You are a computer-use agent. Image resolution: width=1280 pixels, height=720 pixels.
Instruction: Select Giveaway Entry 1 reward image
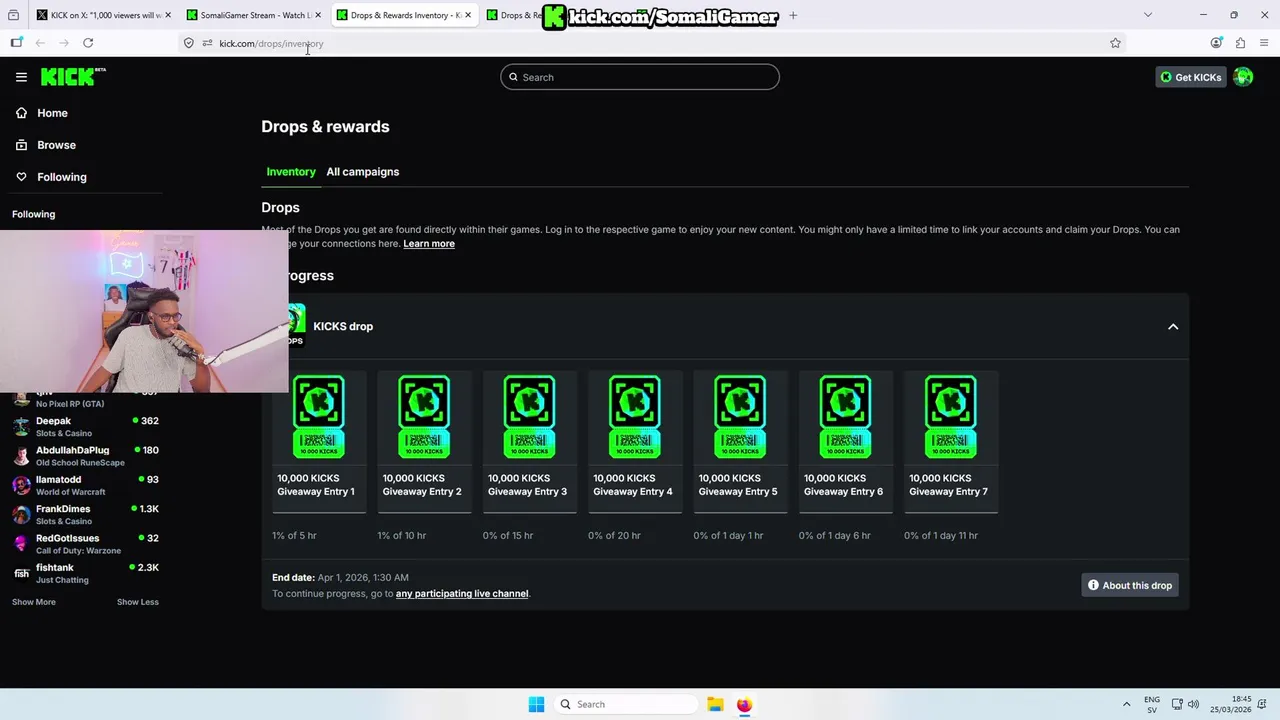tap(319, 417)
